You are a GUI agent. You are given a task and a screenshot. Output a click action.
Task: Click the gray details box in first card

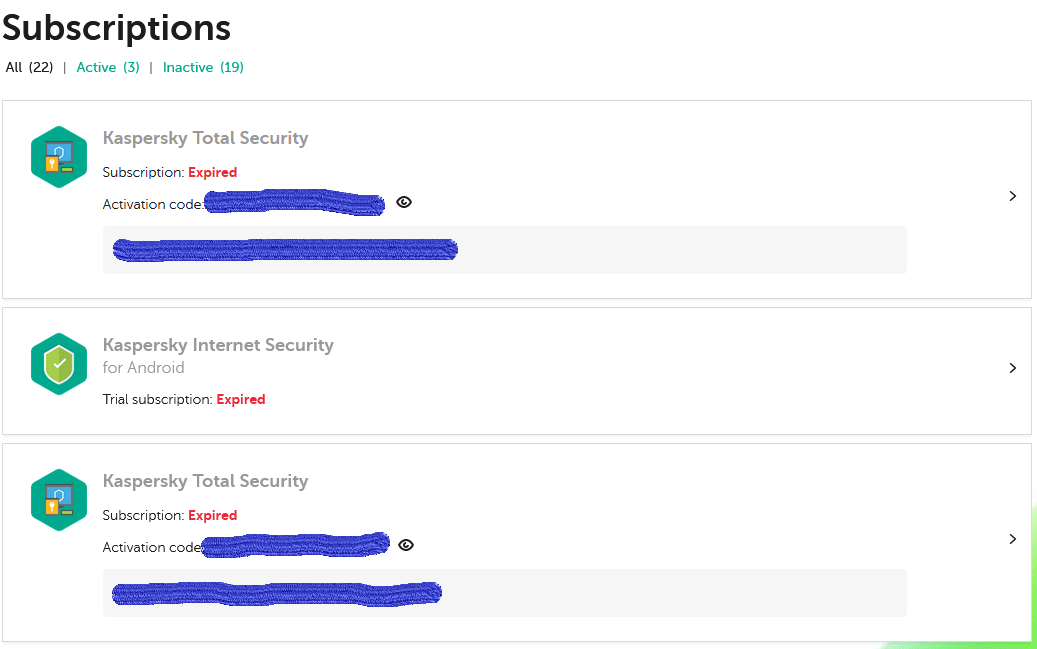pos(680,250)
